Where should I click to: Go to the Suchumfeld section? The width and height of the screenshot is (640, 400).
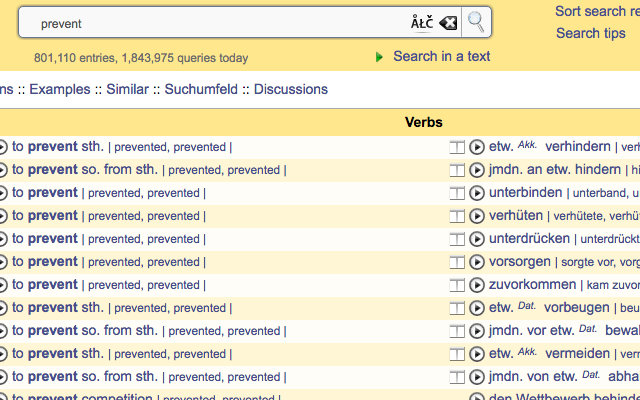coord(201,89)
